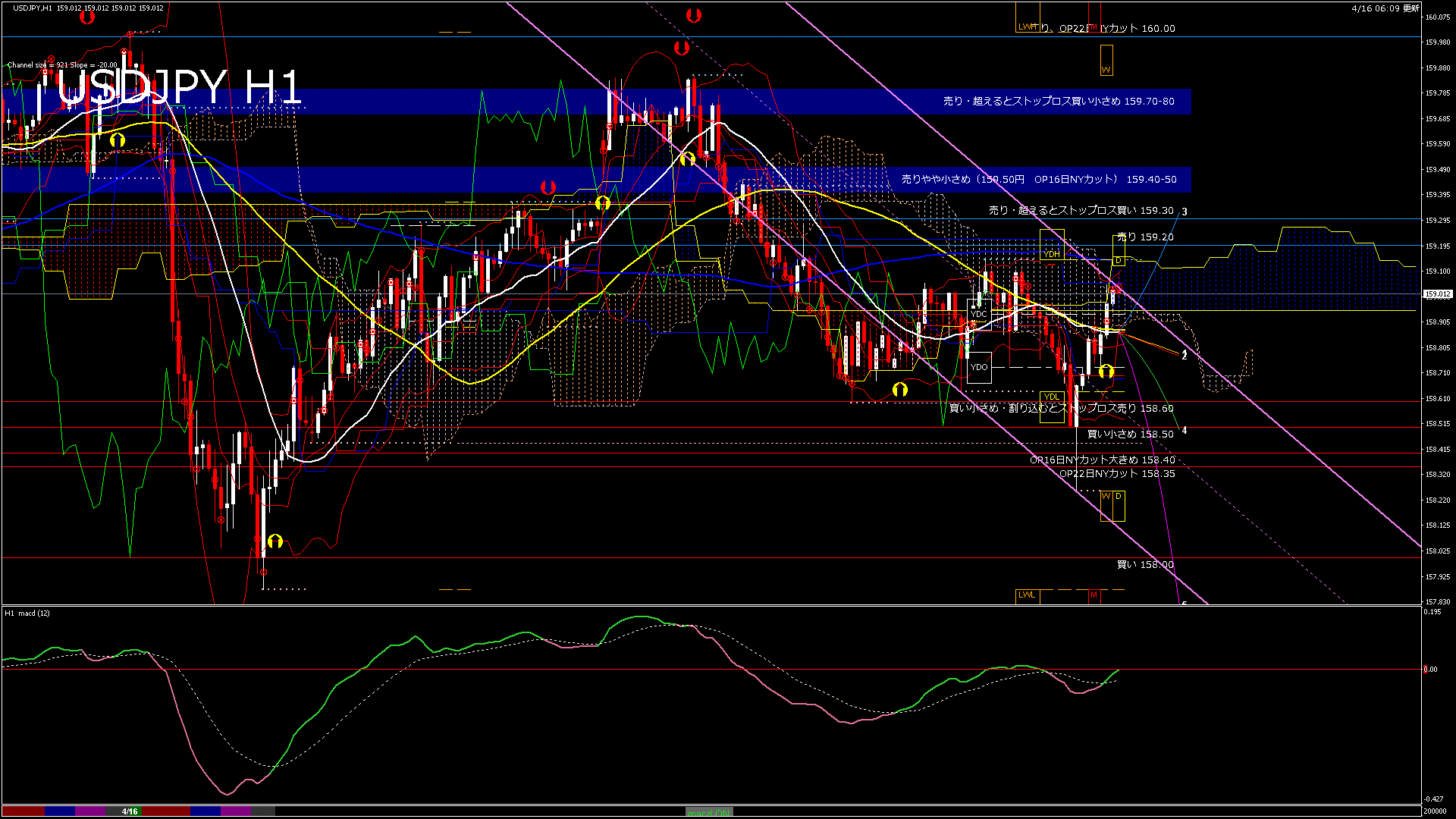
Task: Toggle the orange D daily marker box near YDH
Action: (1119, 260)
